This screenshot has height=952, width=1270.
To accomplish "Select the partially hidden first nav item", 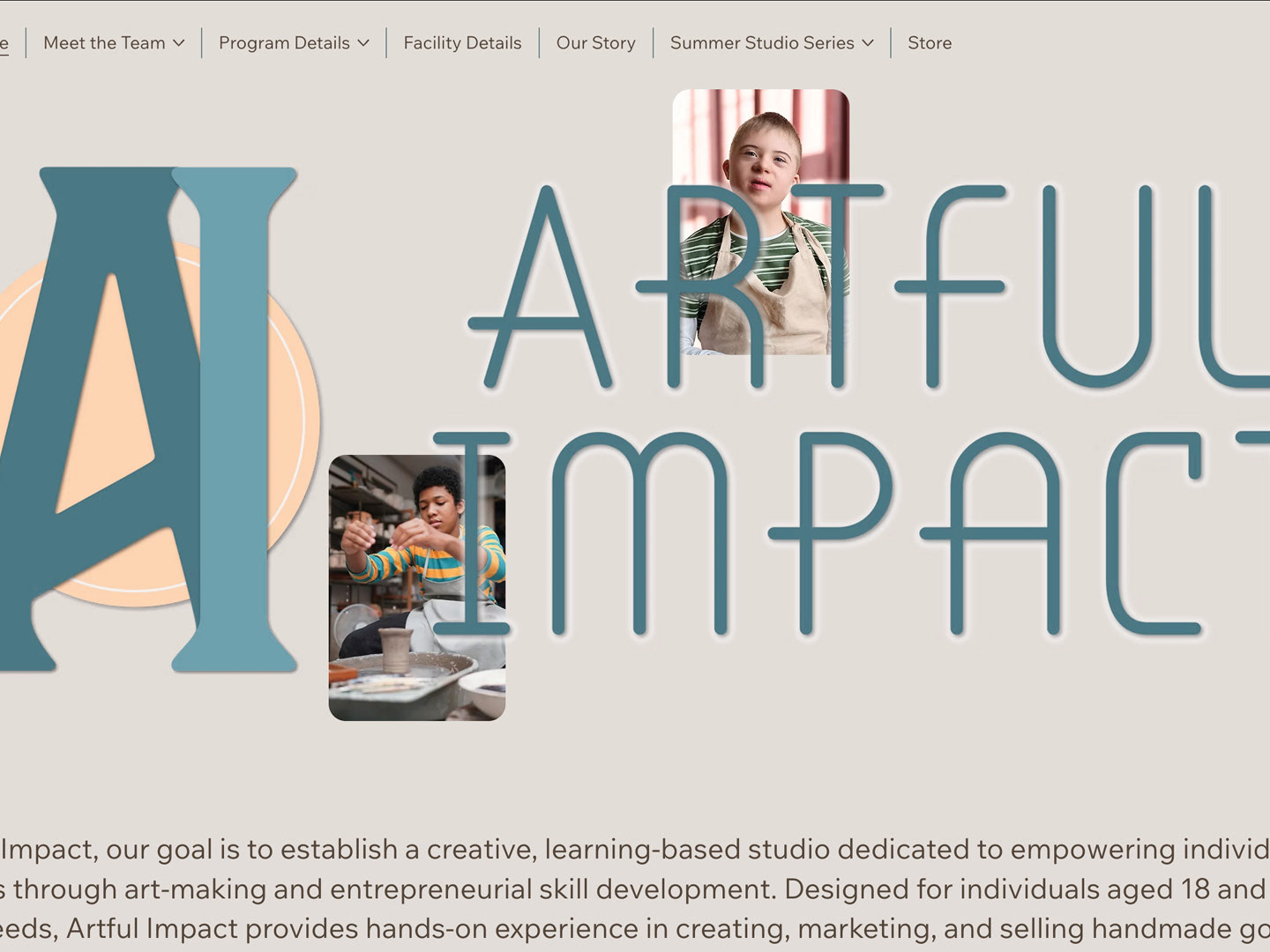I will click(x=4, y=42).
